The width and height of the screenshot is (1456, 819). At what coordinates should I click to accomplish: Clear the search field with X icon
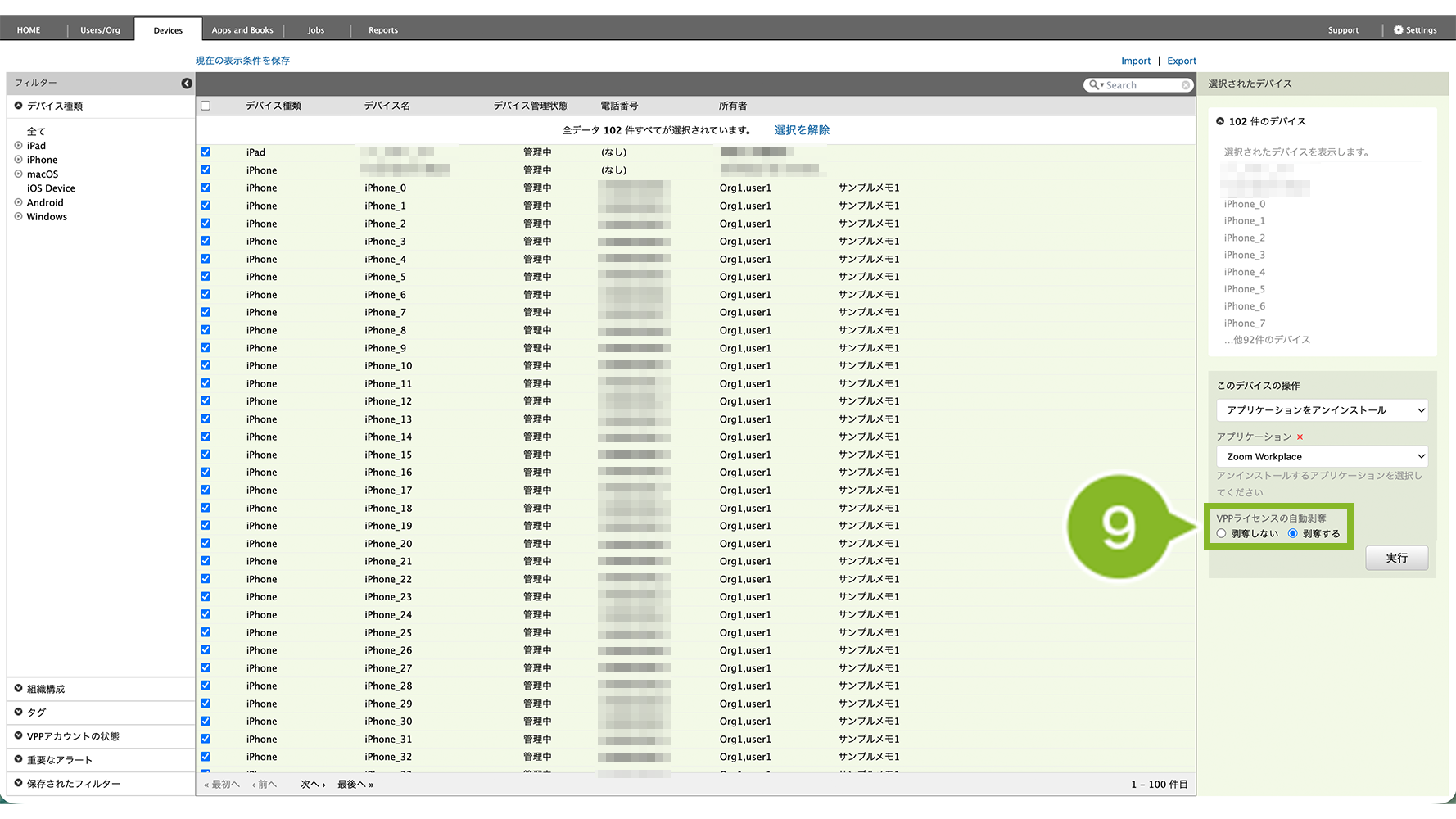pyautogui.click(x=1185, y=85)
